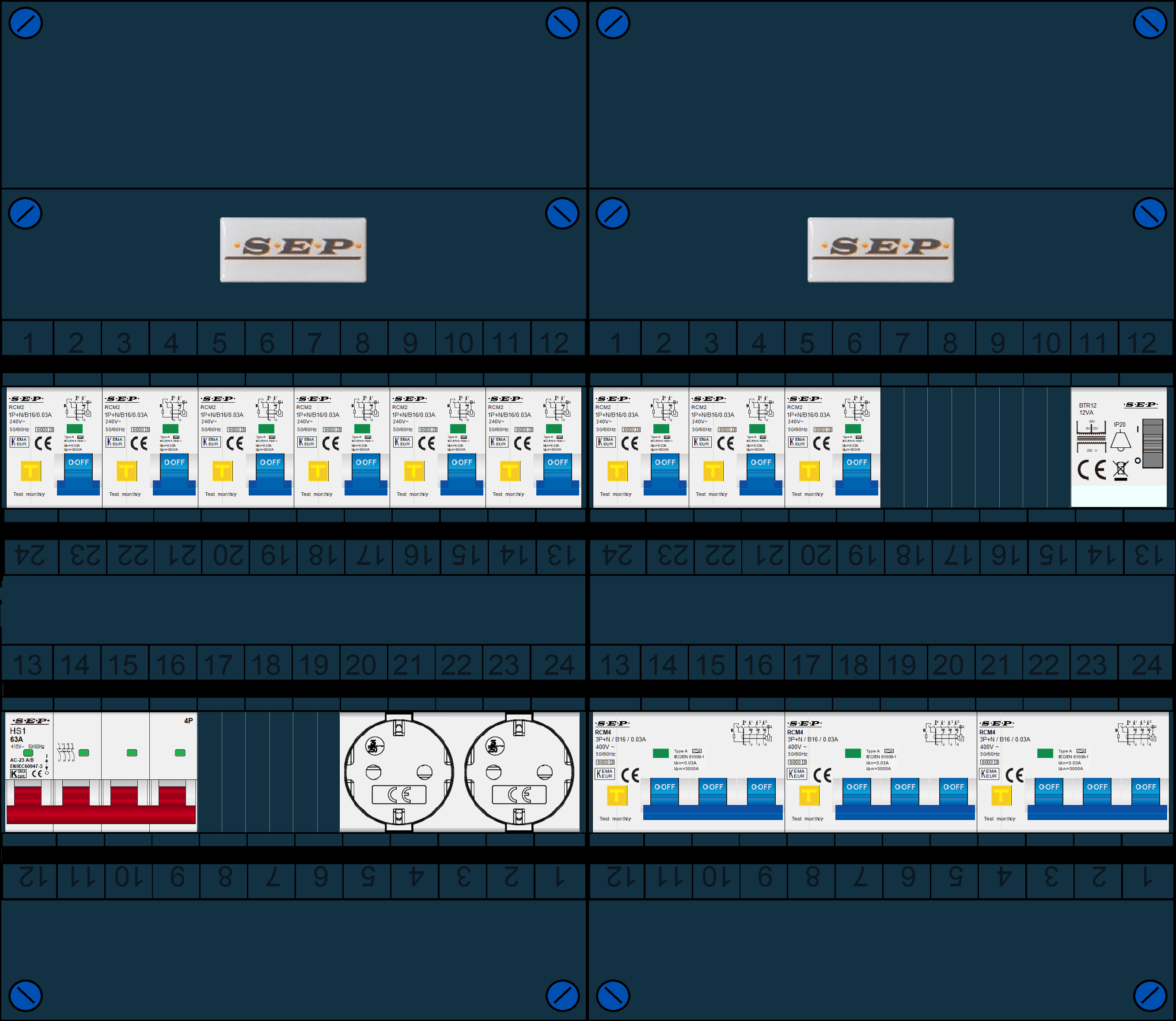Click '3P+N / B16 / 0.03A' on the first RCM4 breaker
1176x1021 pixels.
(620, 740)
